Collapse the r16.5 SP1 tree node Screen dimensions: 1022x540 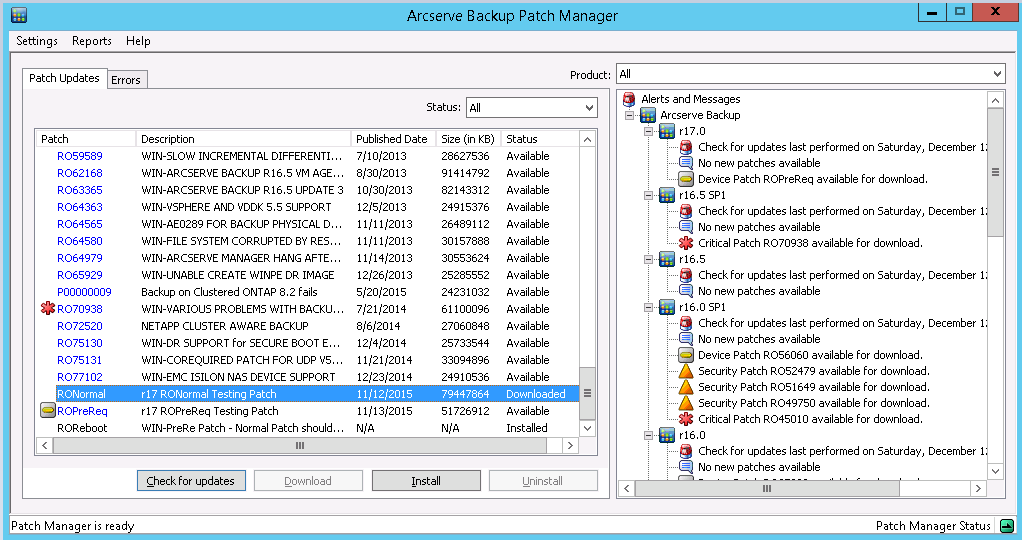point(649,195)
